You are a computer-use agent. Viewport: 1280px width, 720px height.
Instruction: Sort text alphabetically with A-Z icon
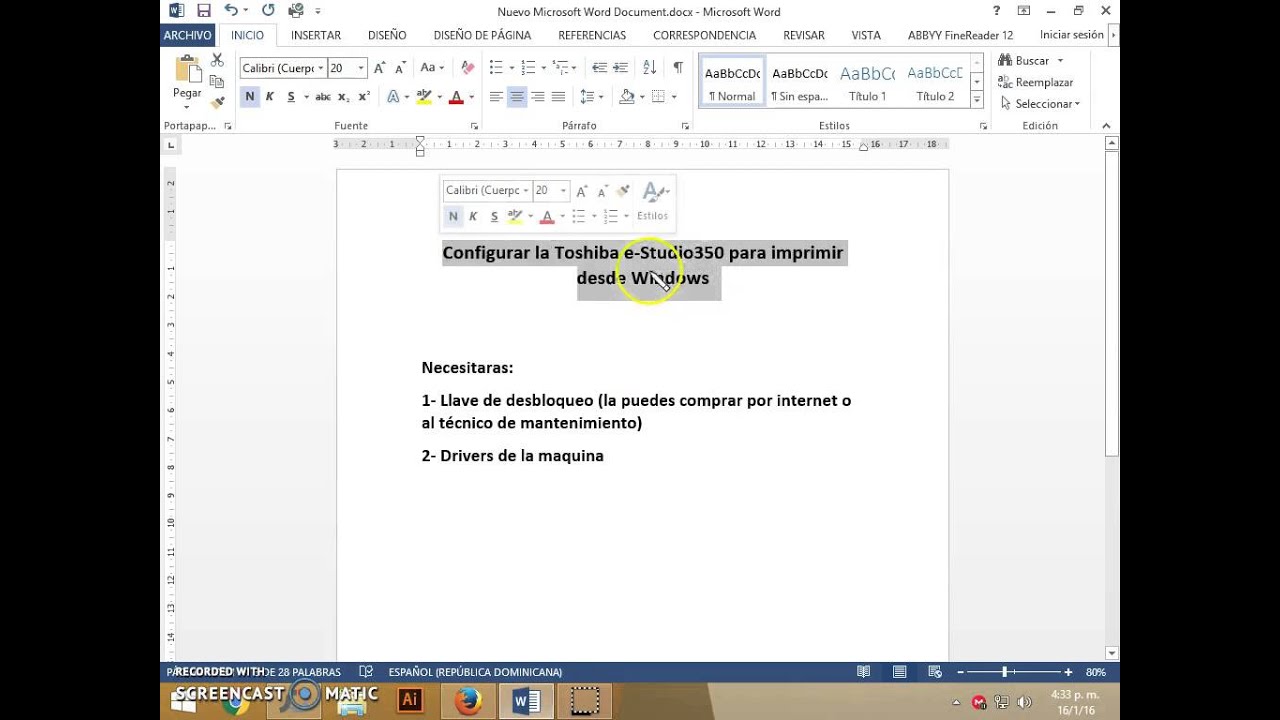coord(649,68)
